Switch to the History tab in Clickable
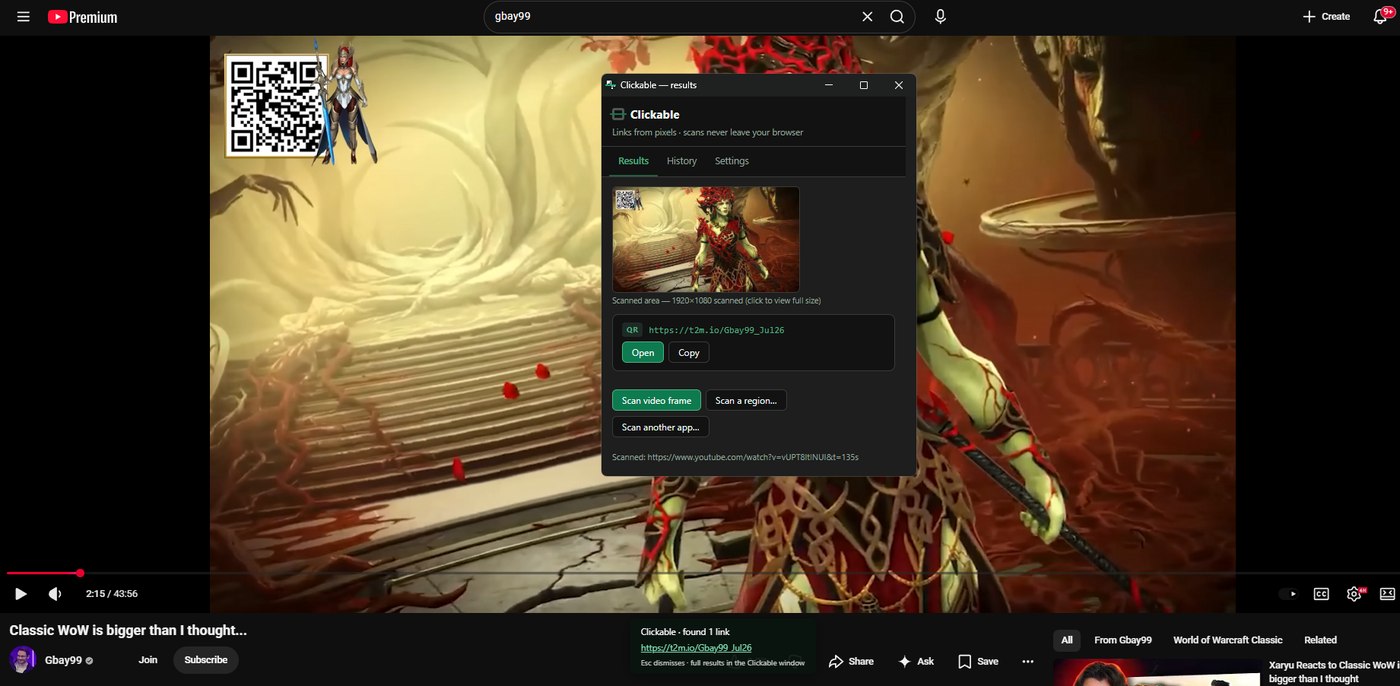The width and height of the screenshot is (1400, 686). (682, 161)
